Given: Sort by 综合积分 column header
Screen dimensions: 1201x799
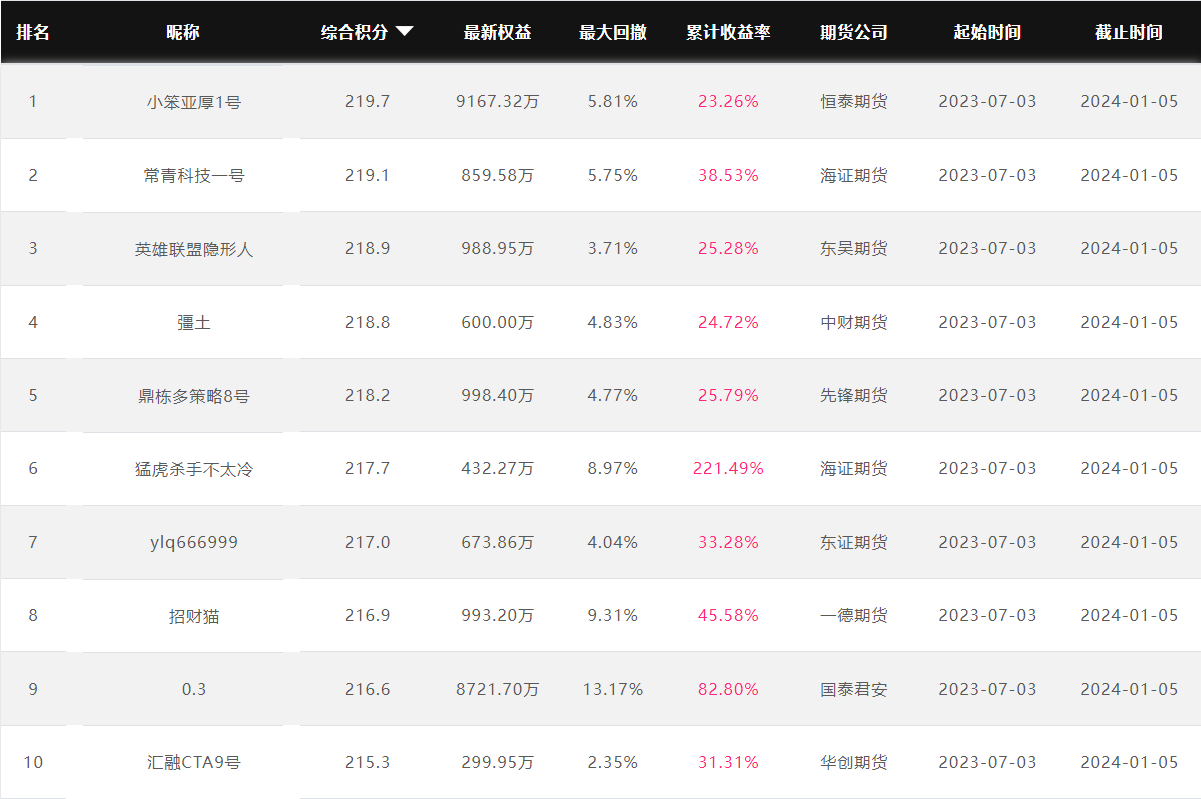Looking at the screenshot, I should pyautogui.click(x=355, y=32).
